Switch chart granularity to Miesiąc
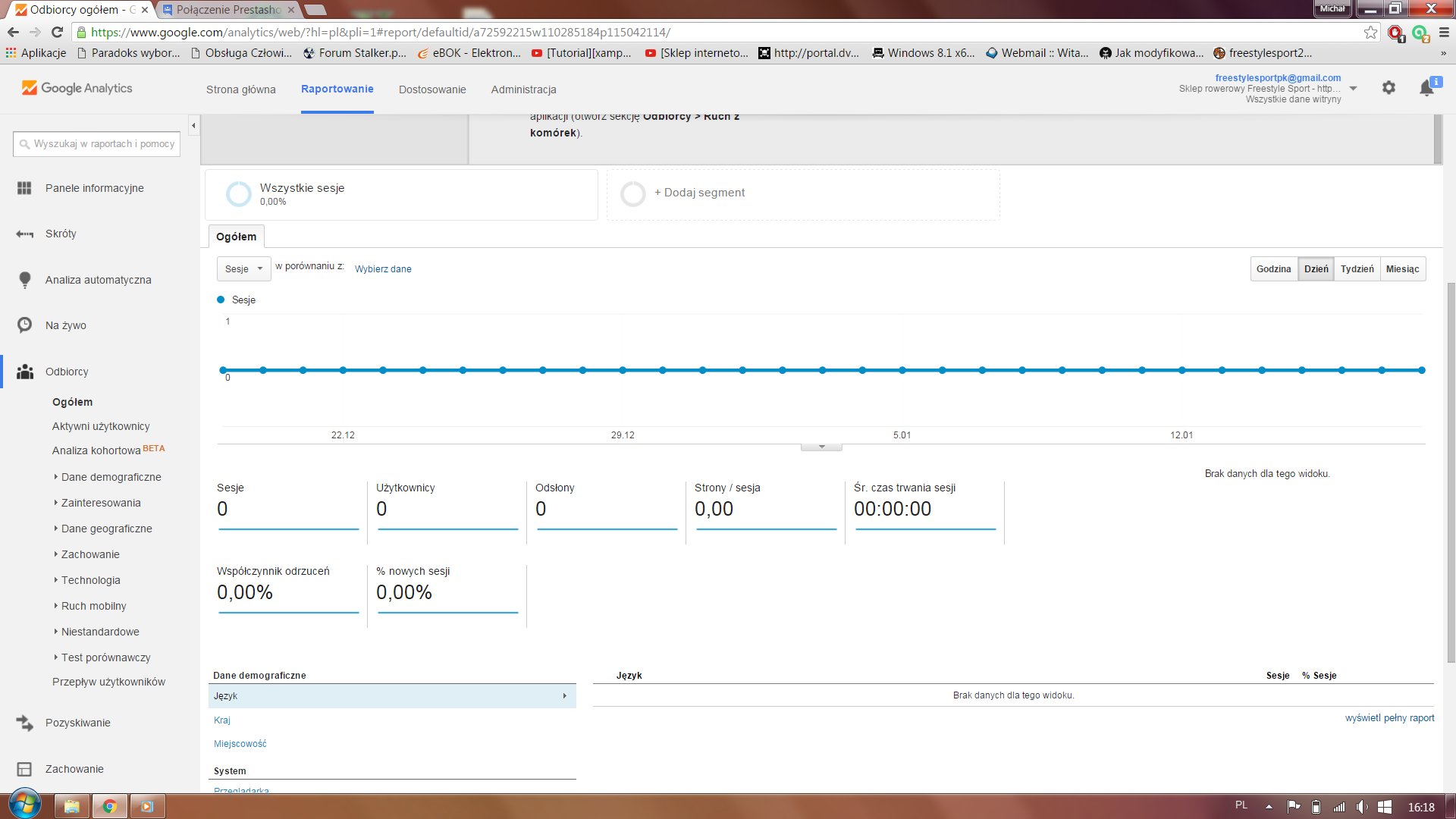 [x=1402, y=269]
